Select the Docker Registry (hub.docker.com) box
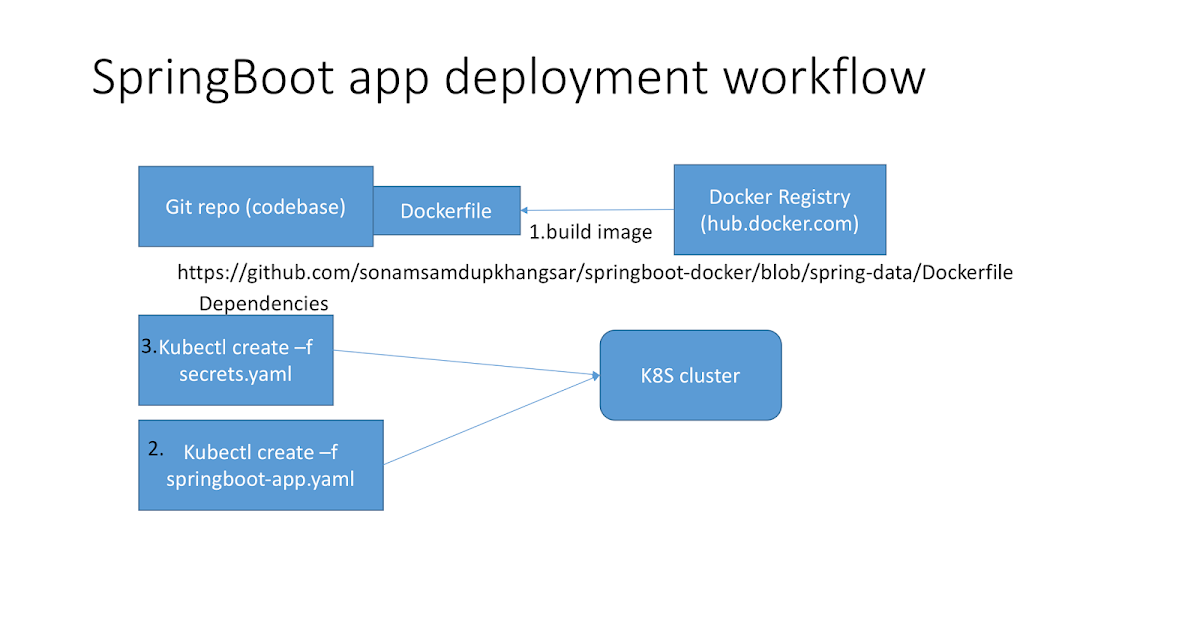The height and width of the screenshot is (630, 1200). point(780,210)
